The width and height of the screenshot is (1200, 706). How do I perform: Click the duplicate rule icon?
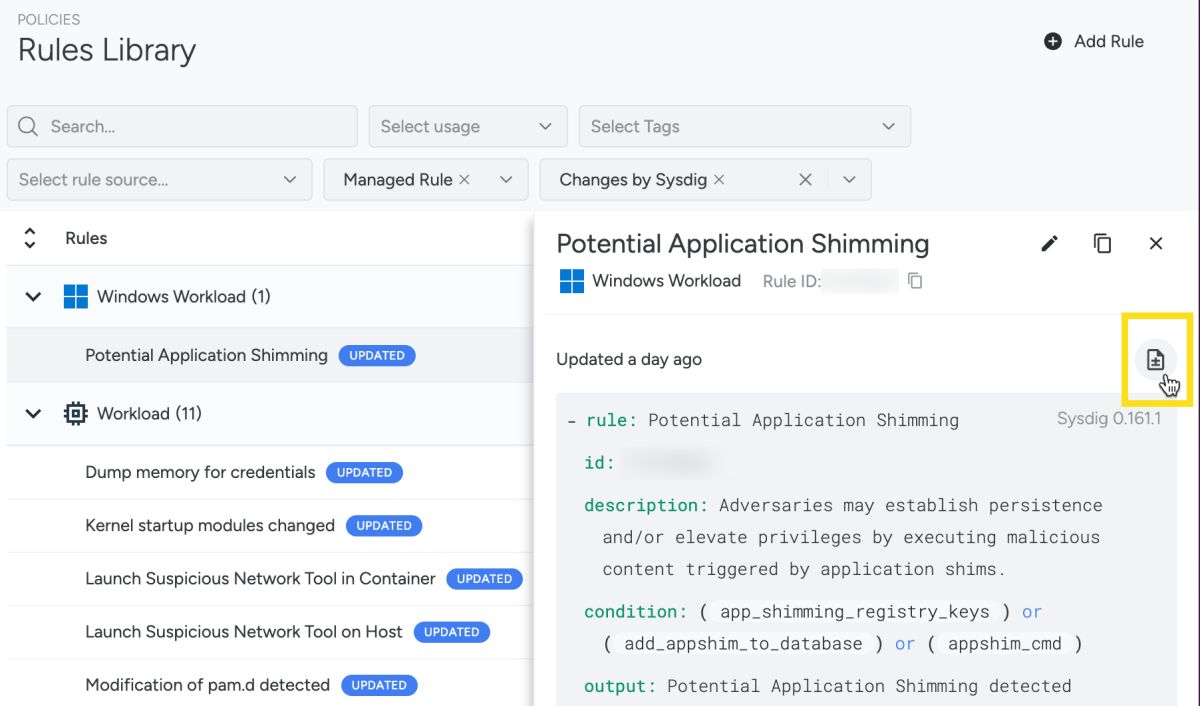coord(1102,243)
